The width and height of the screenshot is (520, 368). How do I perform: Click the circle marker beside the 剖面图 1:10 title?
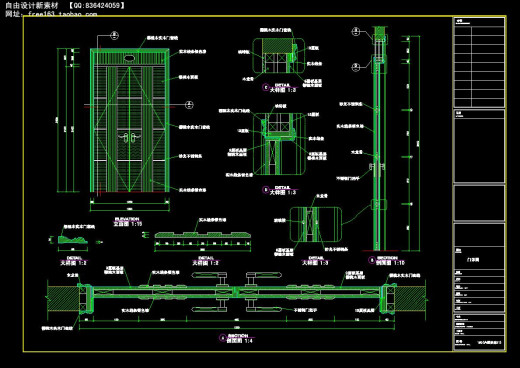[x=372, y=260]
